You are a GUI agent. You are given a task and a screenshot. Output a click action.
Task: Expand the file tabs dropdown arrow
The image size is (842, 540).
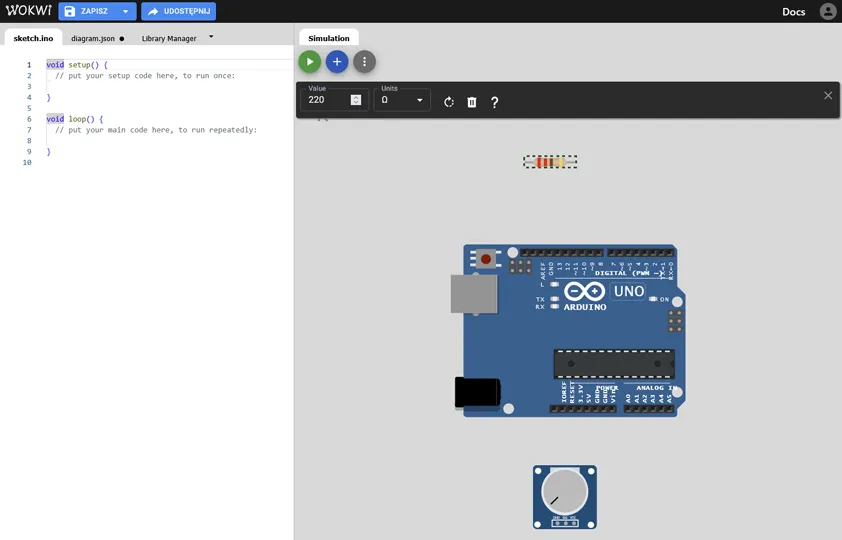[x=211, y=37]
